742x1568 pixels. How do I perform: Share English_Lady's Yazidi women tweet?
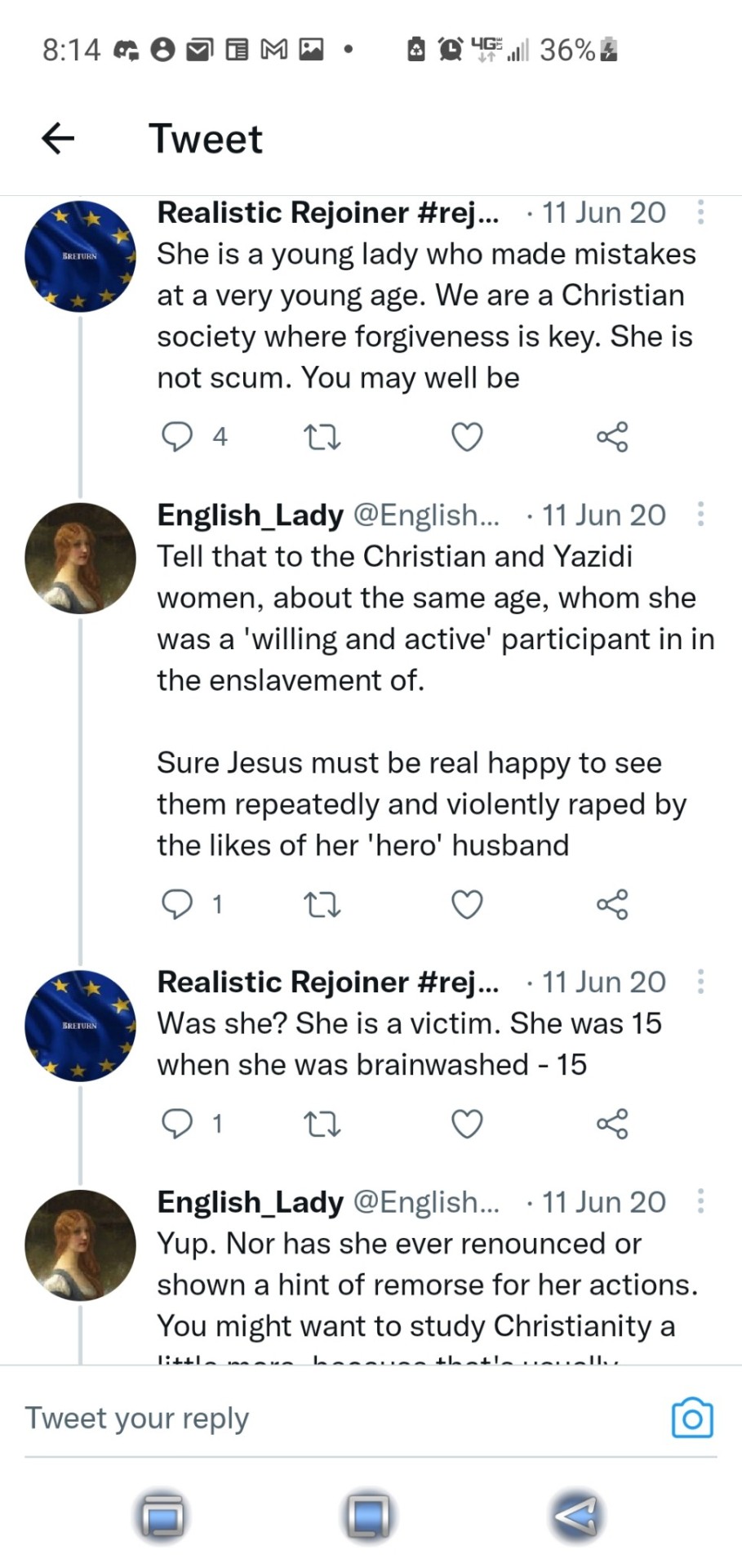tap(612, 904)
